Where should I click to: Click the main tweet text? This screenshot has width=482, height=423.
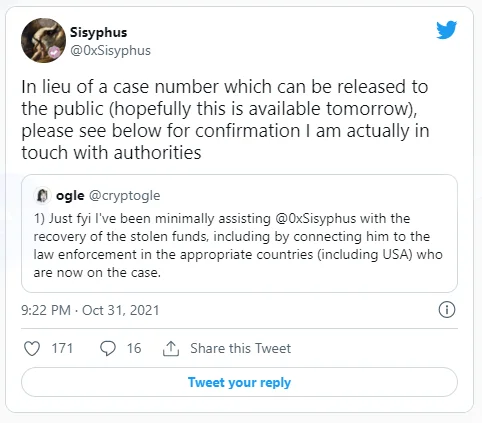225,119
